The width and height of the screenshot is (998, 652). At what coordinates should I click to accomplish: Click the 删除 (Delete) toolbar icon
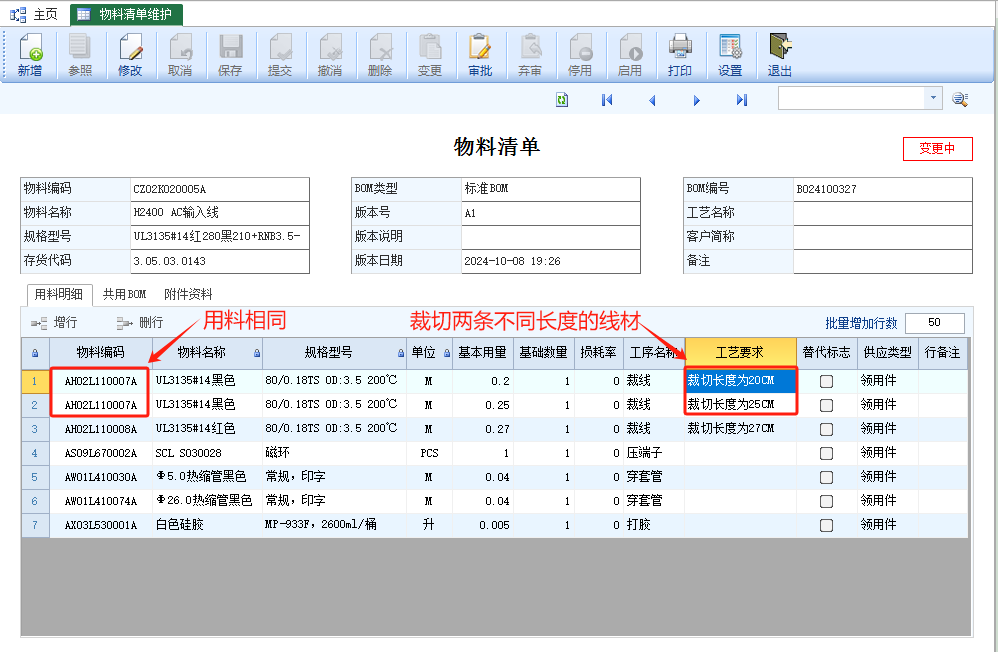tap(380, 55)
